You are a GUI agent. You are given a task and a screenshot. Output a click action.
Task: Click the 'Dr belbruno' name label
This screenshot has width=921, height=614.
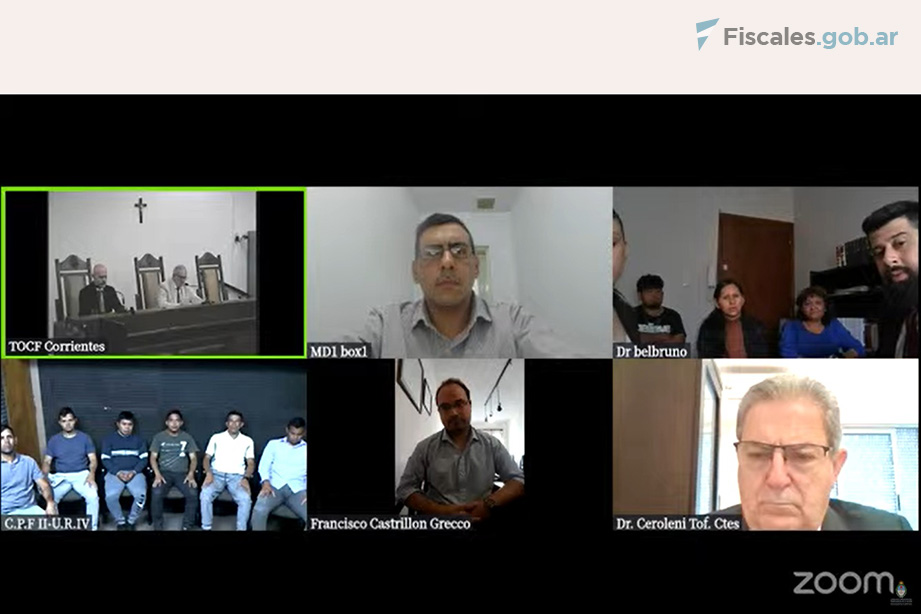point(651,351)
